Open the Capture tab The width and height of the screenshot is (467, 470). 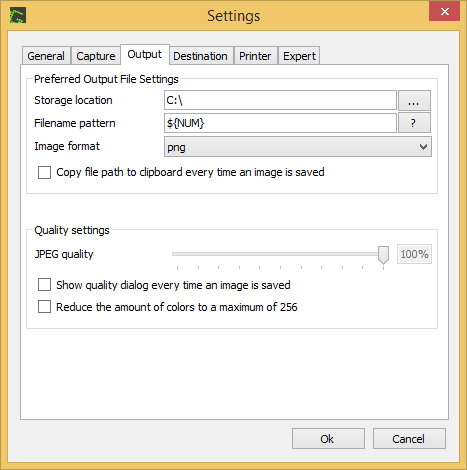coord(96,56)
